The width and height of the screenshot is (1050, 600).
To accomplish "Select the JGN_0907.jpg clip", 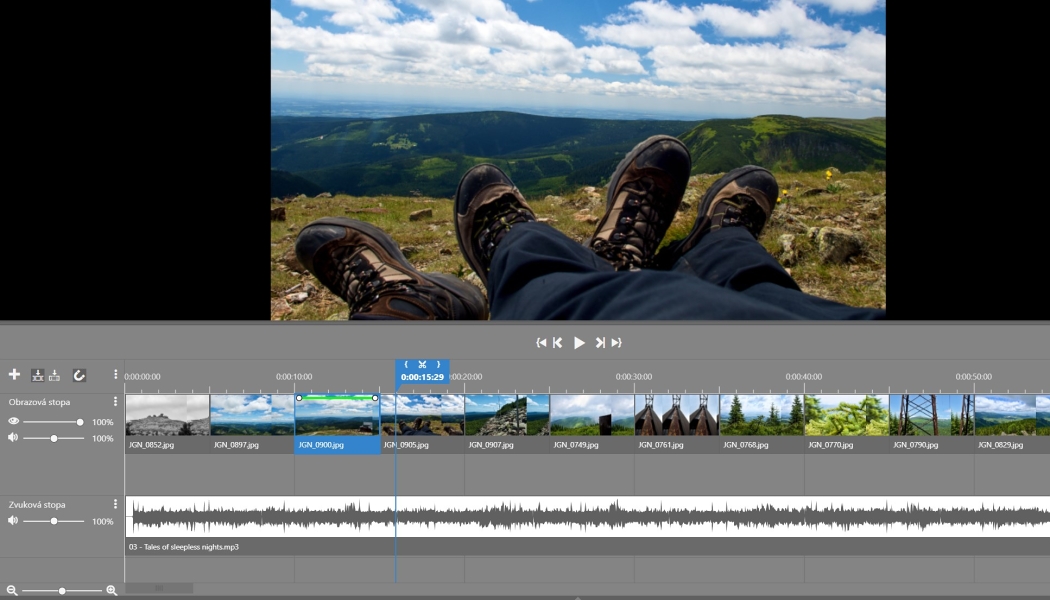I will pyautogui.click(x=507, y=423).
